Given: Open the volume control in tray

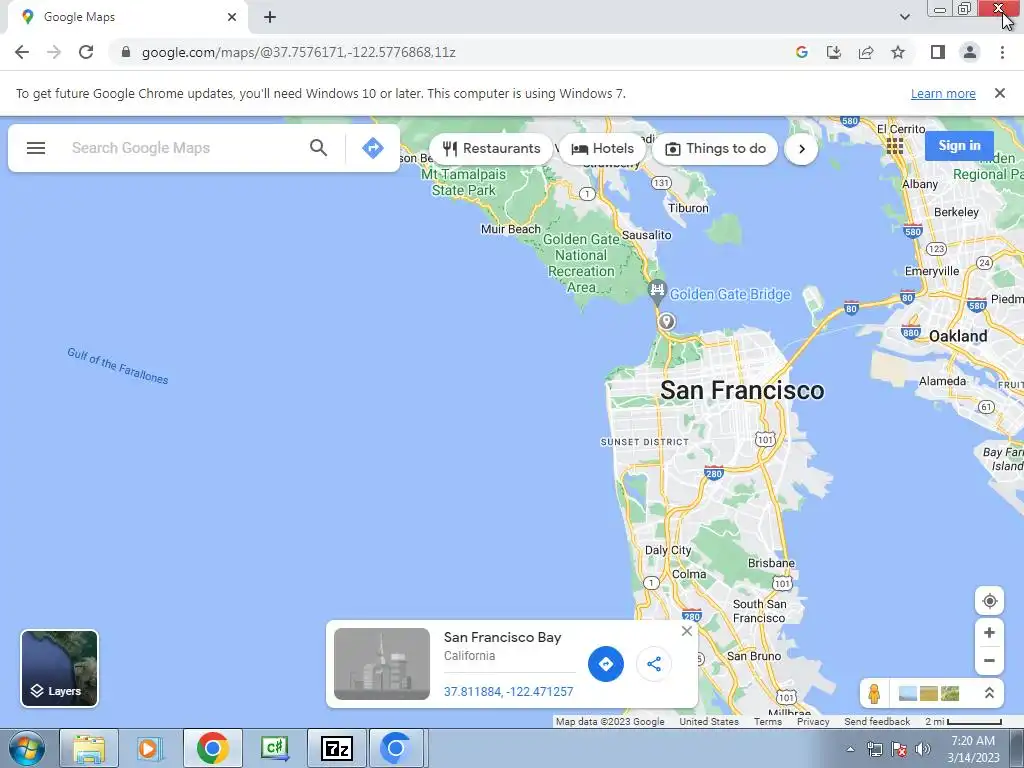Looking at the screenshot, I should [922, 749].
